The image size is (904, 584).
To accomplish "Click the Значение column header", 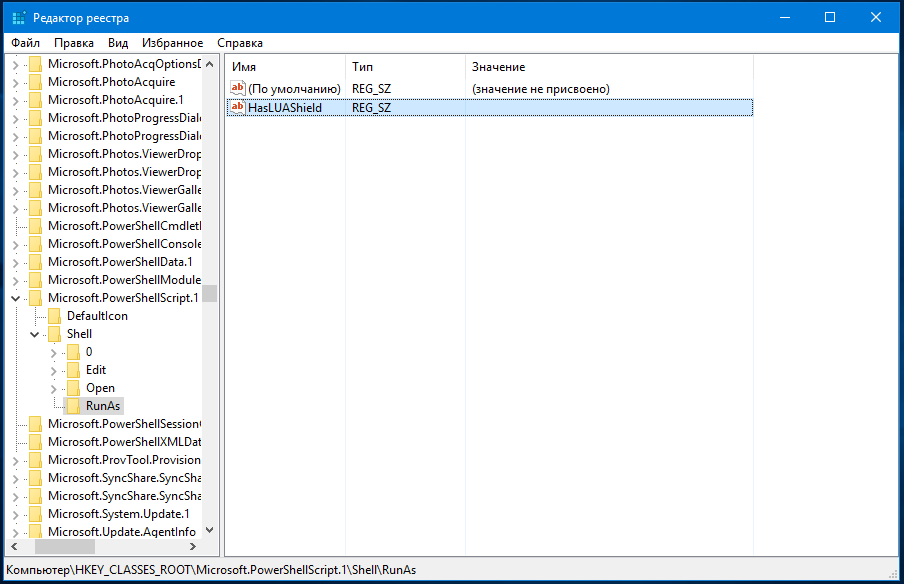I will tap(609, 67).
